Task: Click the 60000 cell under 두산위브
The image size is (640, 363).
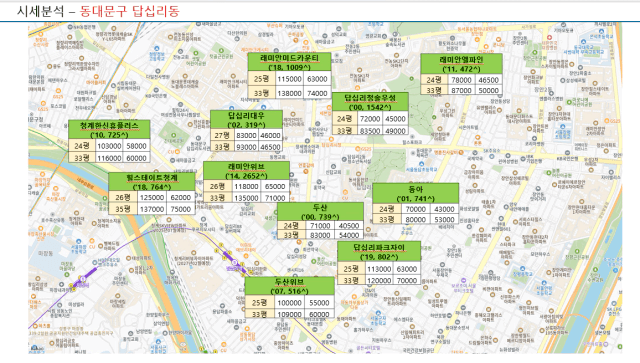Action: tap(319, 314)
